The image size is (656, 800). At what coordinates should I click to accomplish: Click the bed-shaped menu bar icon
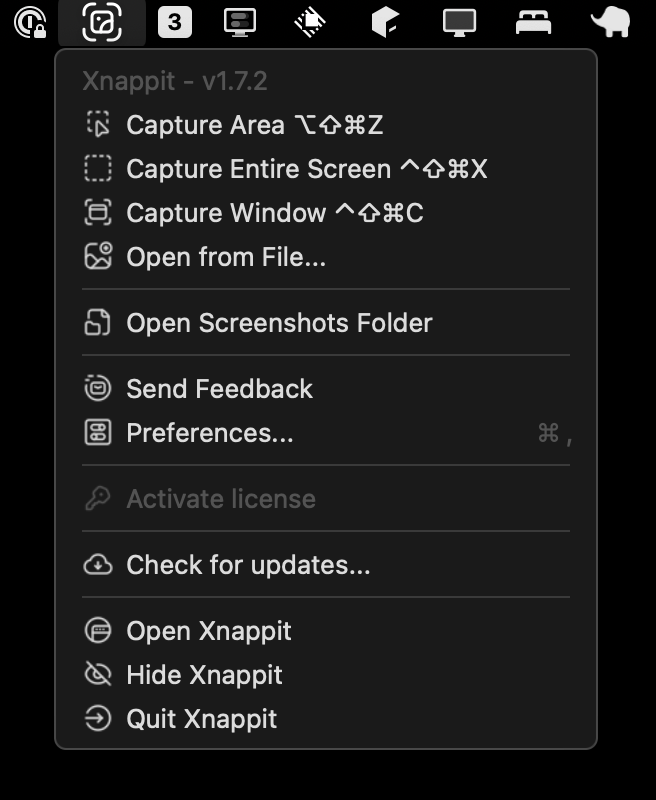(x=533, y=20)
